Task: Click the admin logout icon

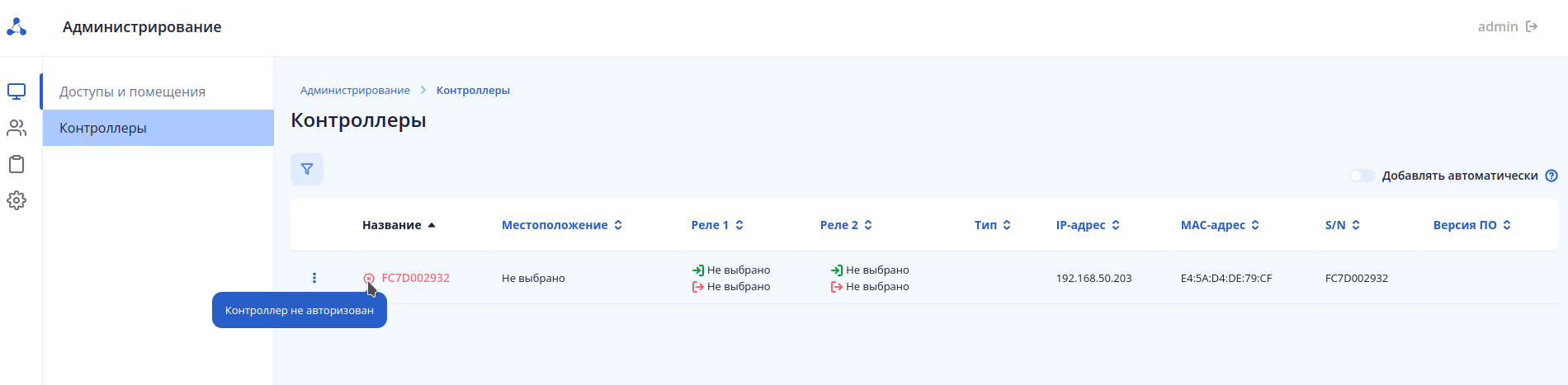Action: pos(1532,27)
